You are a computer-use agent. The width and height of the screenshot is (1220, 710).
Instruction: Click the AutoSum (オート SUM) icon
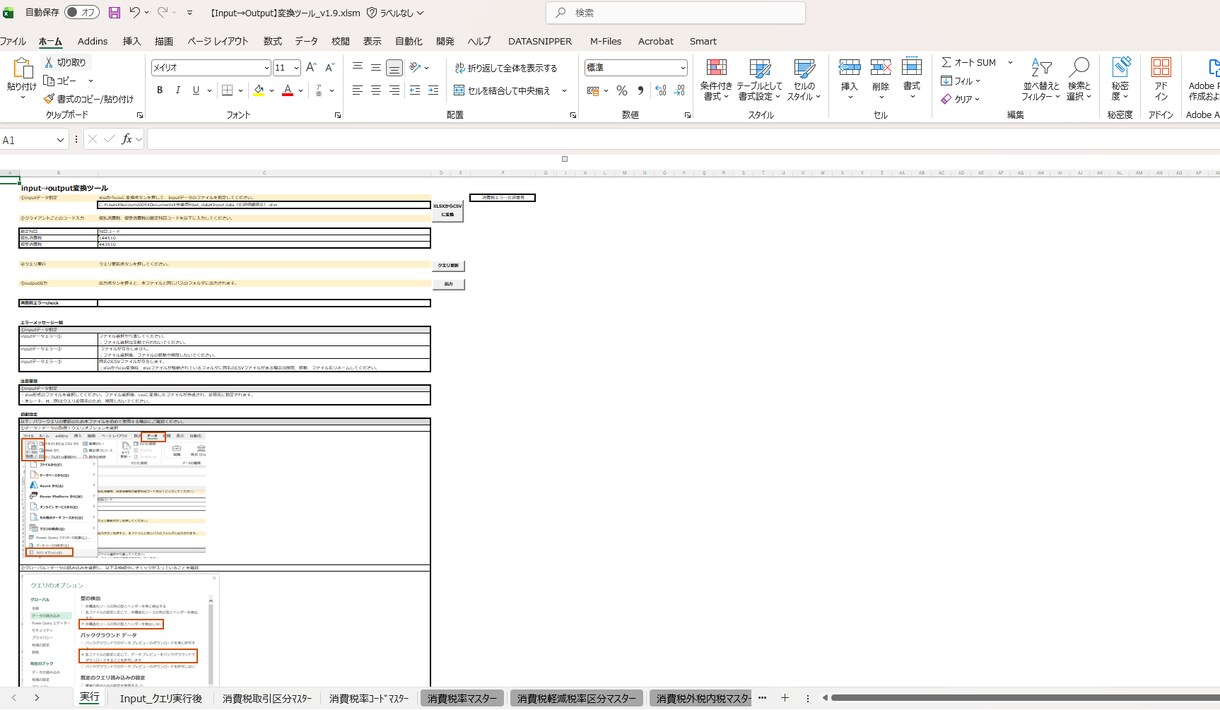coord(946,62)
